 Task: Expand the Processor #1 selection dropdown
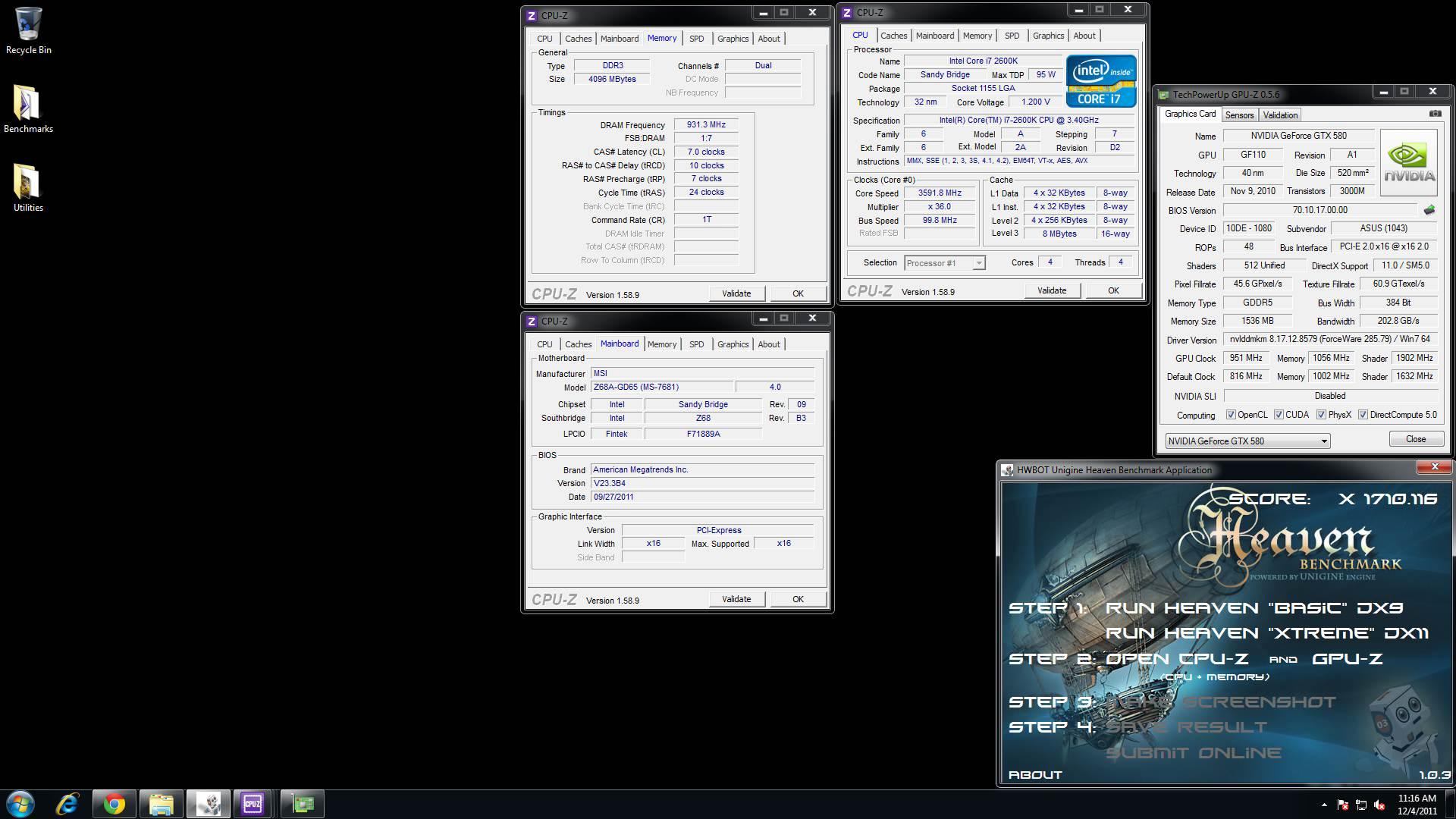pyautogui.click(x=978, y=263)
